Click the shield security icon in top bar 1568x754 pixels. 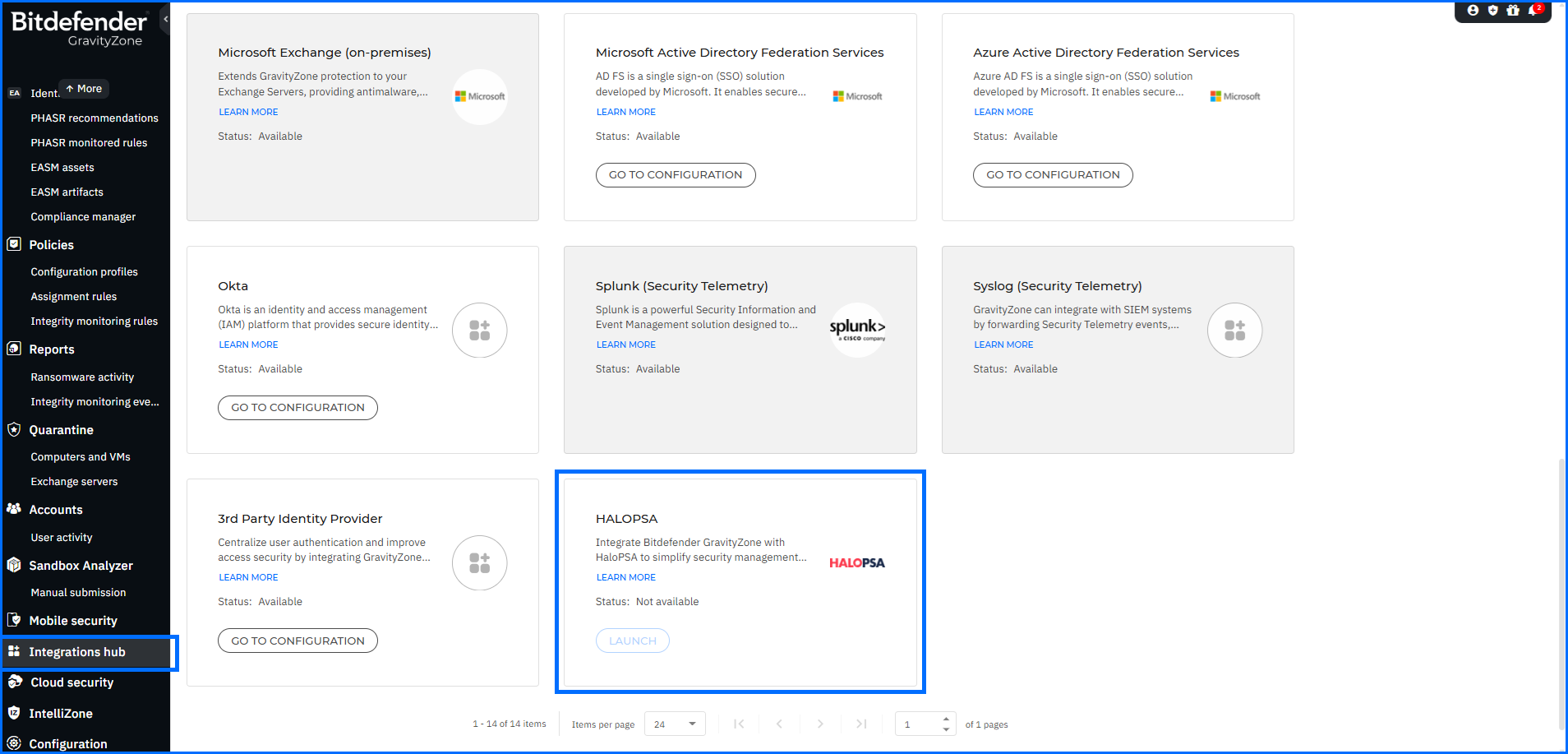(1492, 11)
